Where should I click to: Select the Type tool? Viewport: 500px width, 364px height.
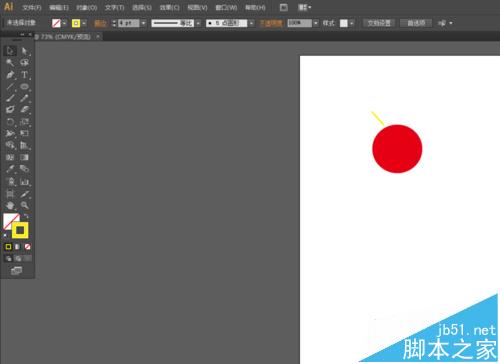tap(24, 75)
